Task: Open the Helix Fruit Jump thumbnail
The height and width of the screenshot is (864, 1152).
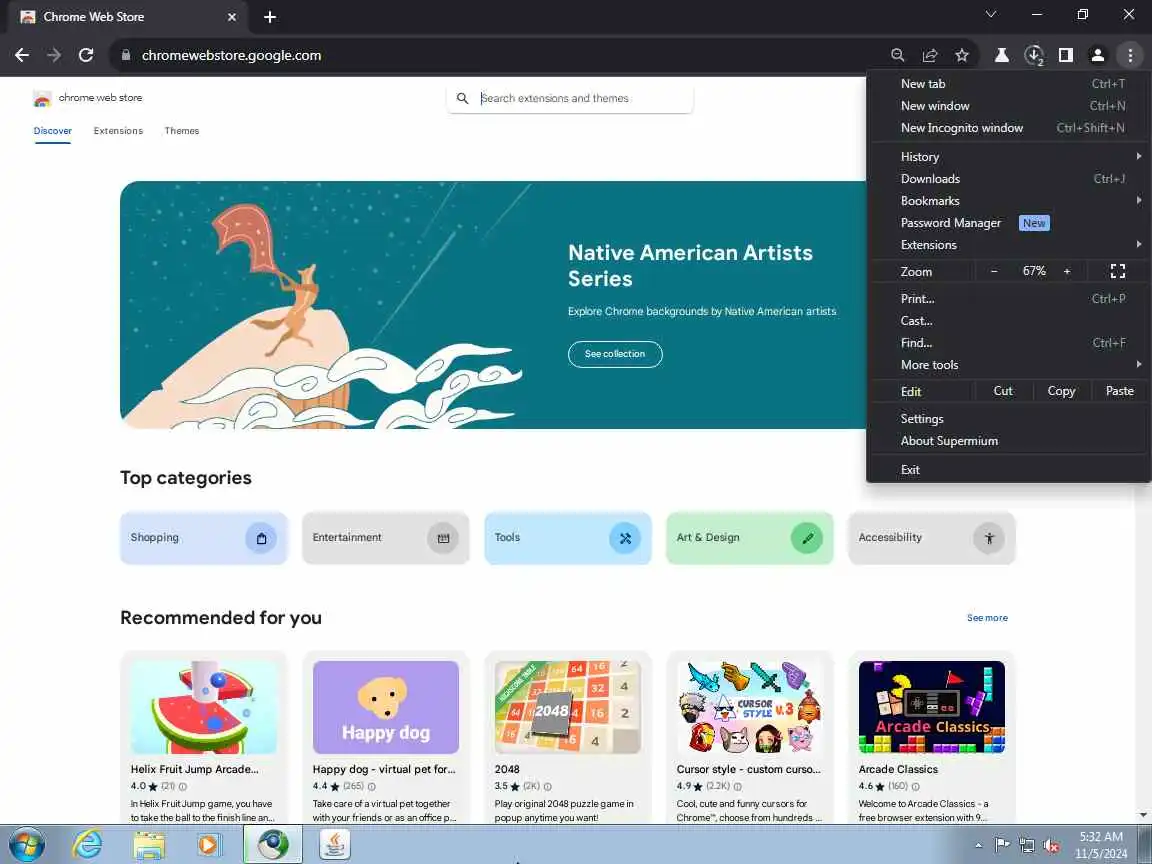Action: (x=204, y=708)
